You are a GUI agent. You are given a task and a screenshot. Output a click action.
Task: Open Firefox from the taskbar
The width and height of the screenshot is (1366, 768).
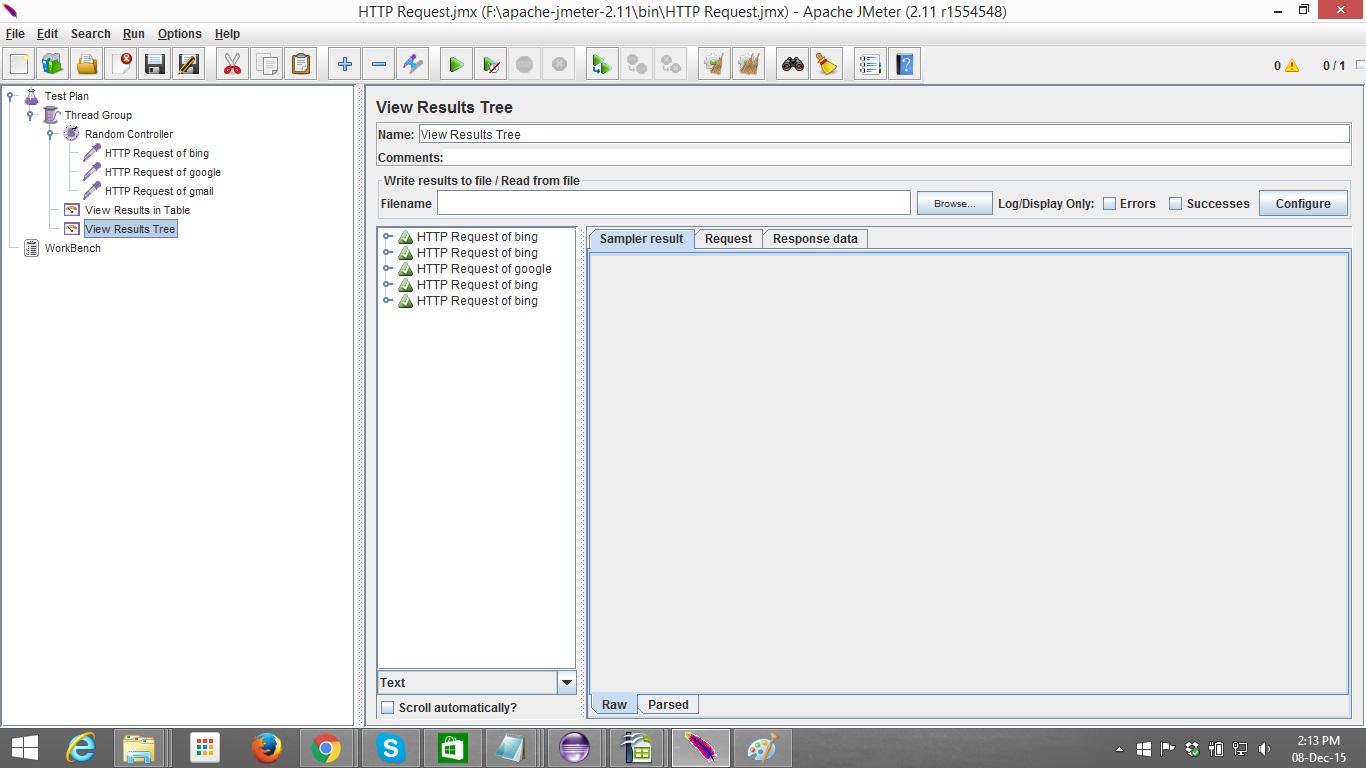pos(266,748)
